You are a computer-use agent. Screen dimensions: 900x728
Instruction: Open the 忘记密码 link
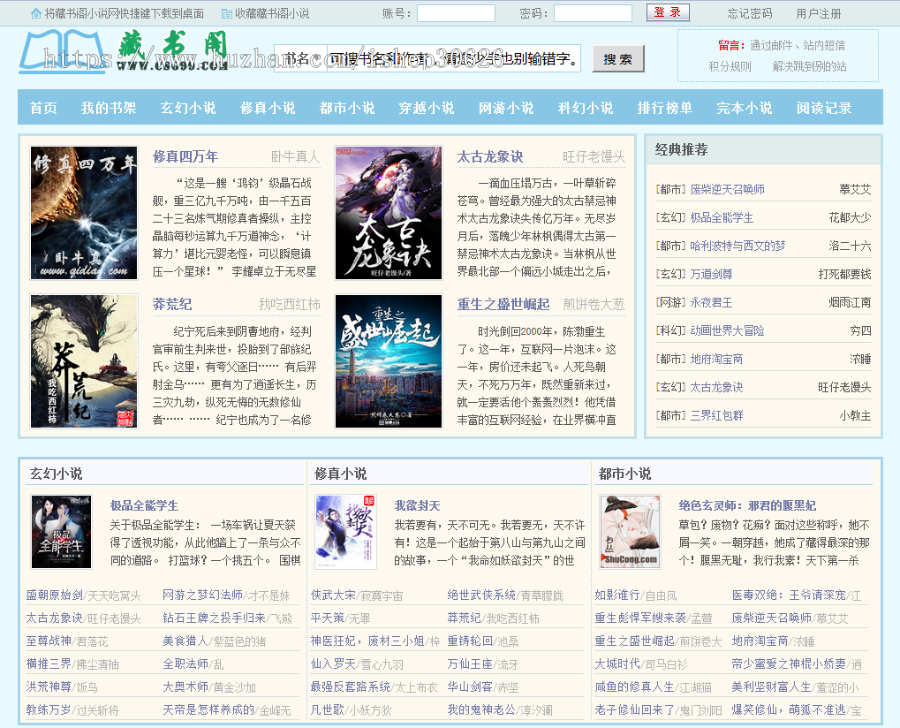(x=750, y=13)
